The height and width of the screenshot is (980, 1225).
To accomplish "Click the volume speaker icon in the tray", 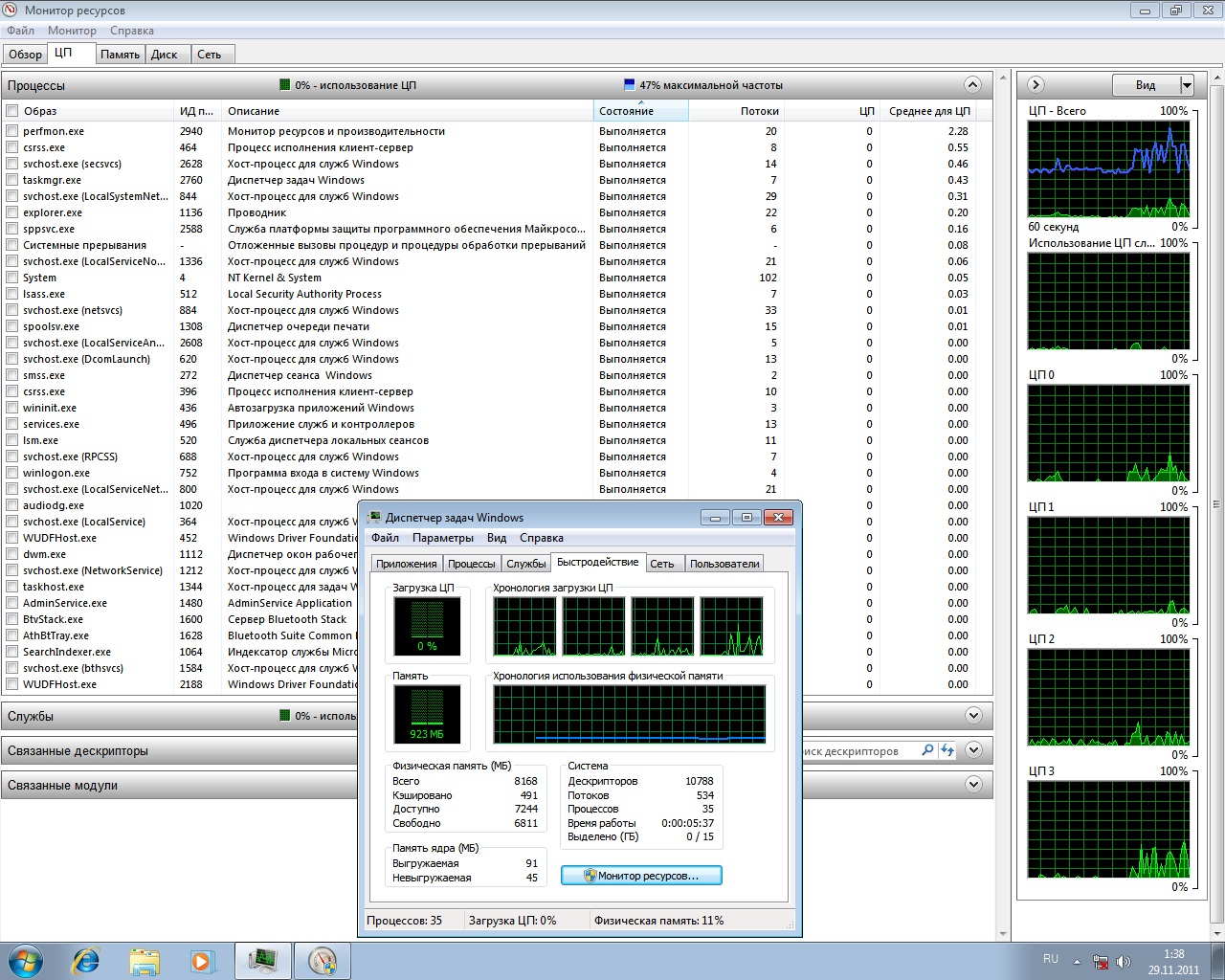I will 1124,962.
